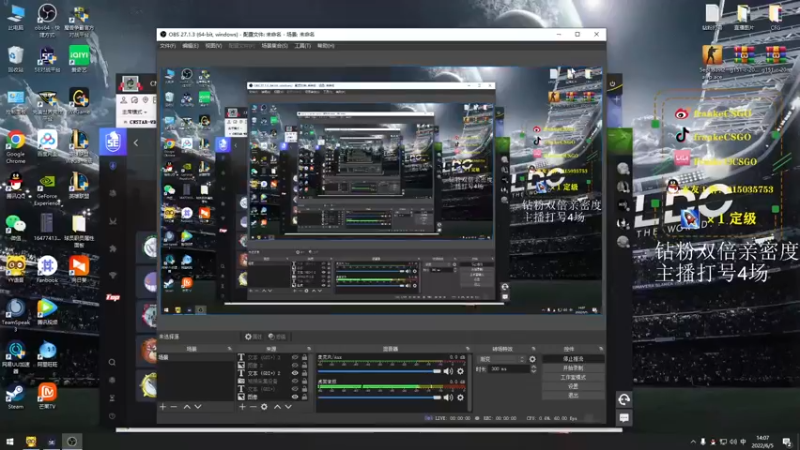Open 桌面音频 audio settings gear
This screenshot has width=800, height=450.
tap(460, 397)
